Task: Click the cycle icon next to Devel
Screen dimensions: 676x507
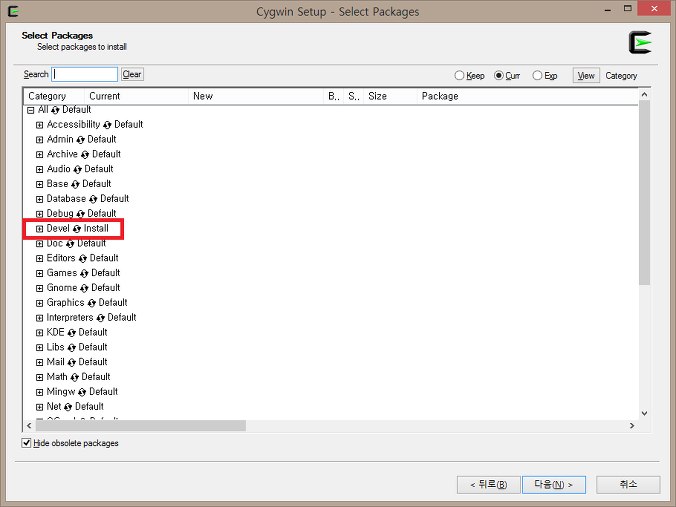Action: pos(77,229)
